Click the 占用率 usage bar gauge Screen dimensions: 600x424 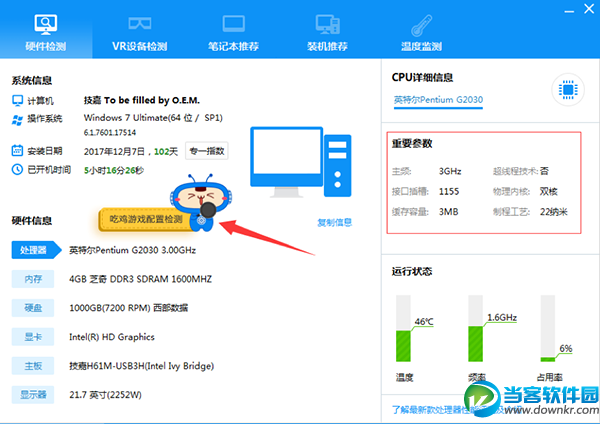(x=548, y=328)
